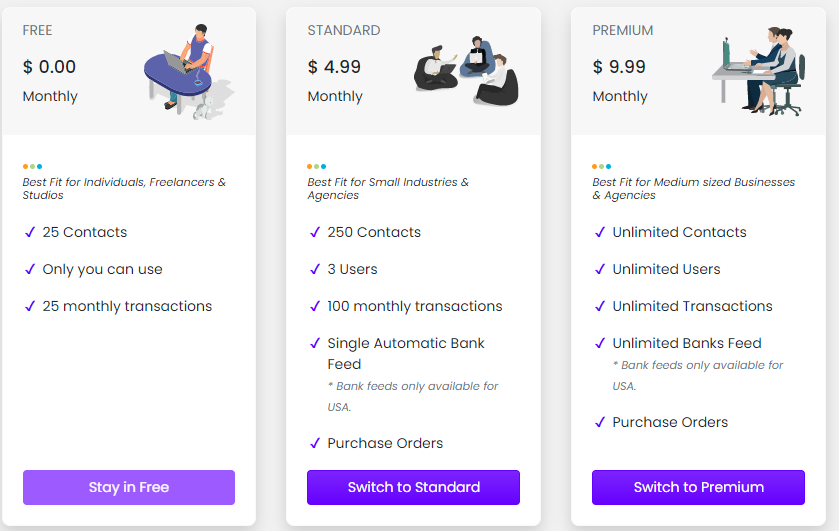Select the $ 9.99 Premium price text
Image resolution: width=839 pixels, height=531 pixels.
(619, 67)
